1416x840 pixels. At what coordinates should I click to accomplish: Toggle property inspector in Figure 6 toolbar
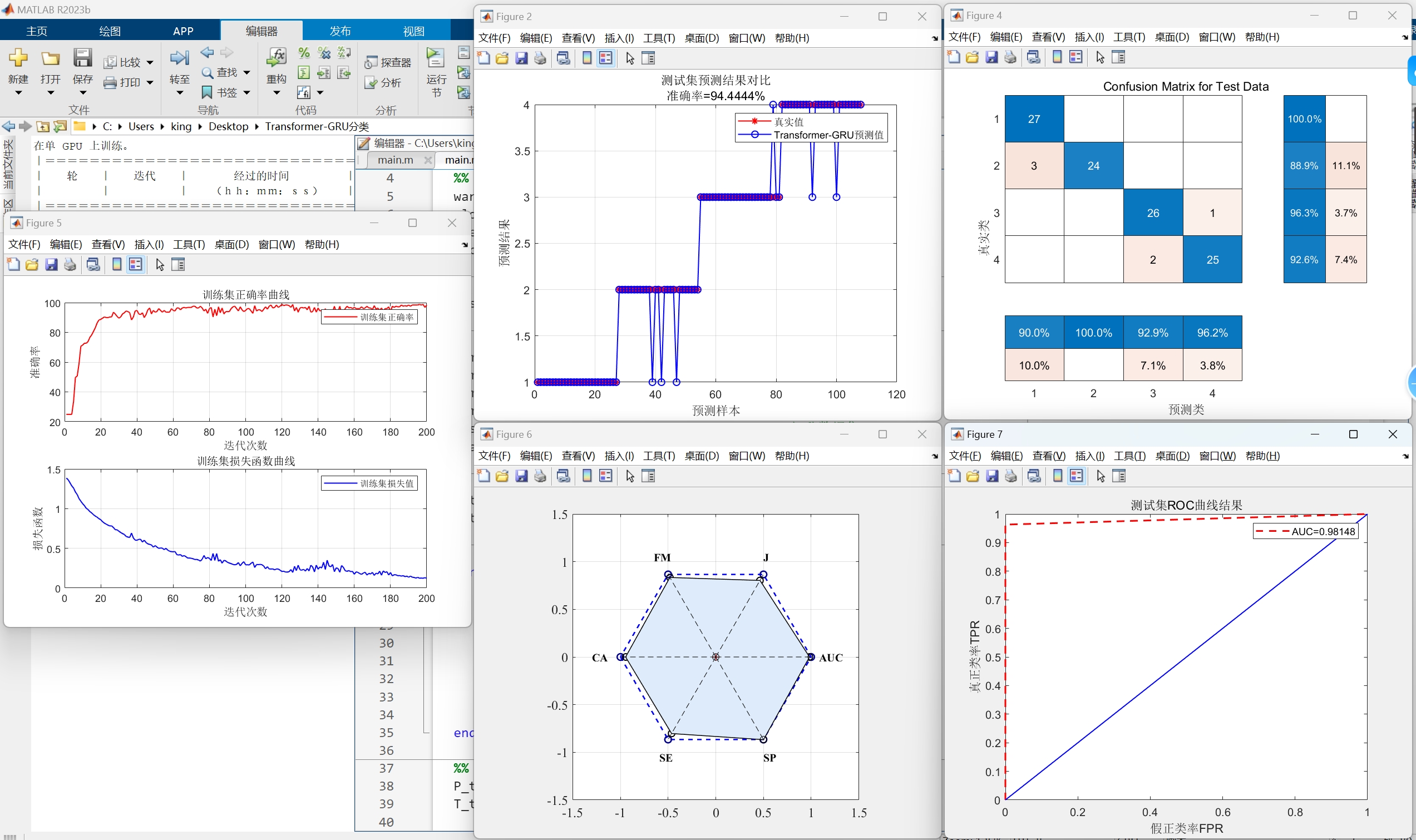pos(648,476)
